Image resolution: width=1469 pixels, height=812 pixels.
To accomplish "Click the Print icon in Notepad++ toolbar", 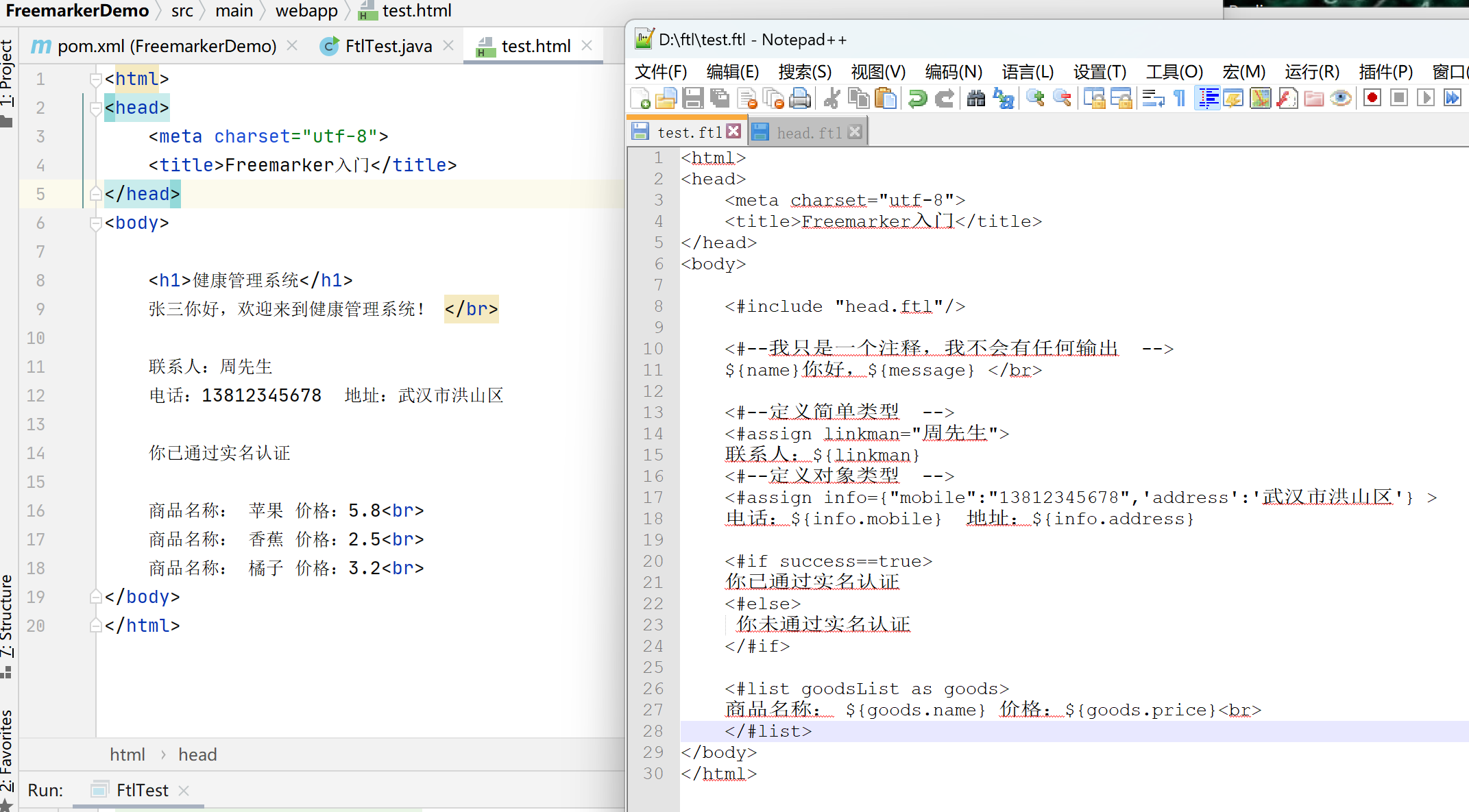I will click(800, 99).
